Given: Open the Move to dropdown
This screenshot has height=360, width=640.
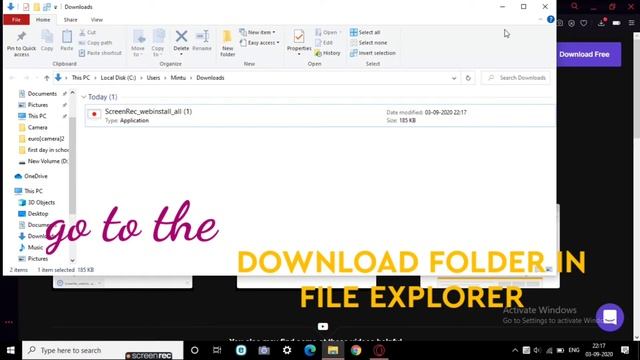Looking at the screenshot, I should coord(138,43).
